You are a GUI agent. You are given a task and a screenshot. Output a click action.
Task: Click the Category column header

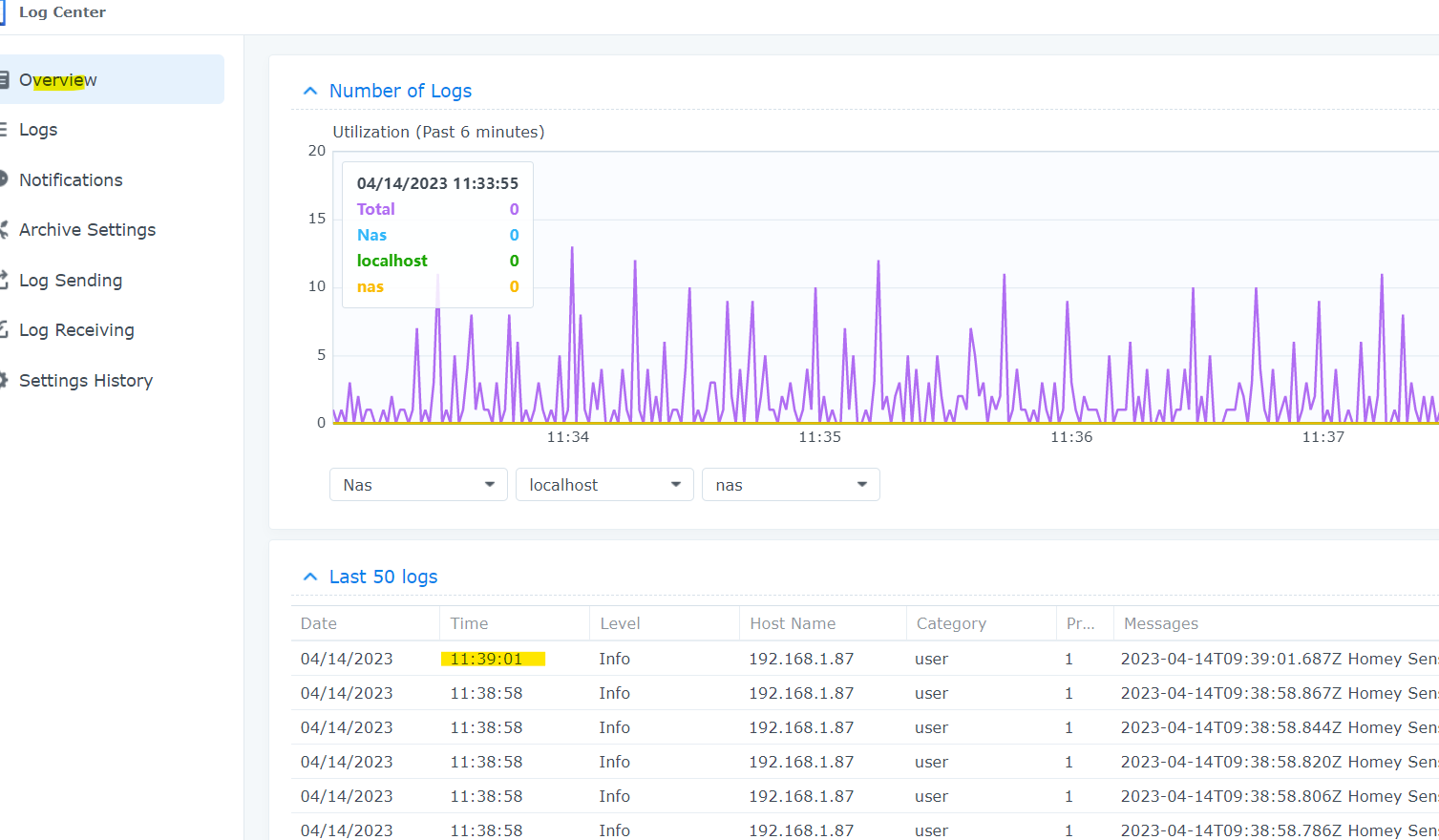(981, 623)
